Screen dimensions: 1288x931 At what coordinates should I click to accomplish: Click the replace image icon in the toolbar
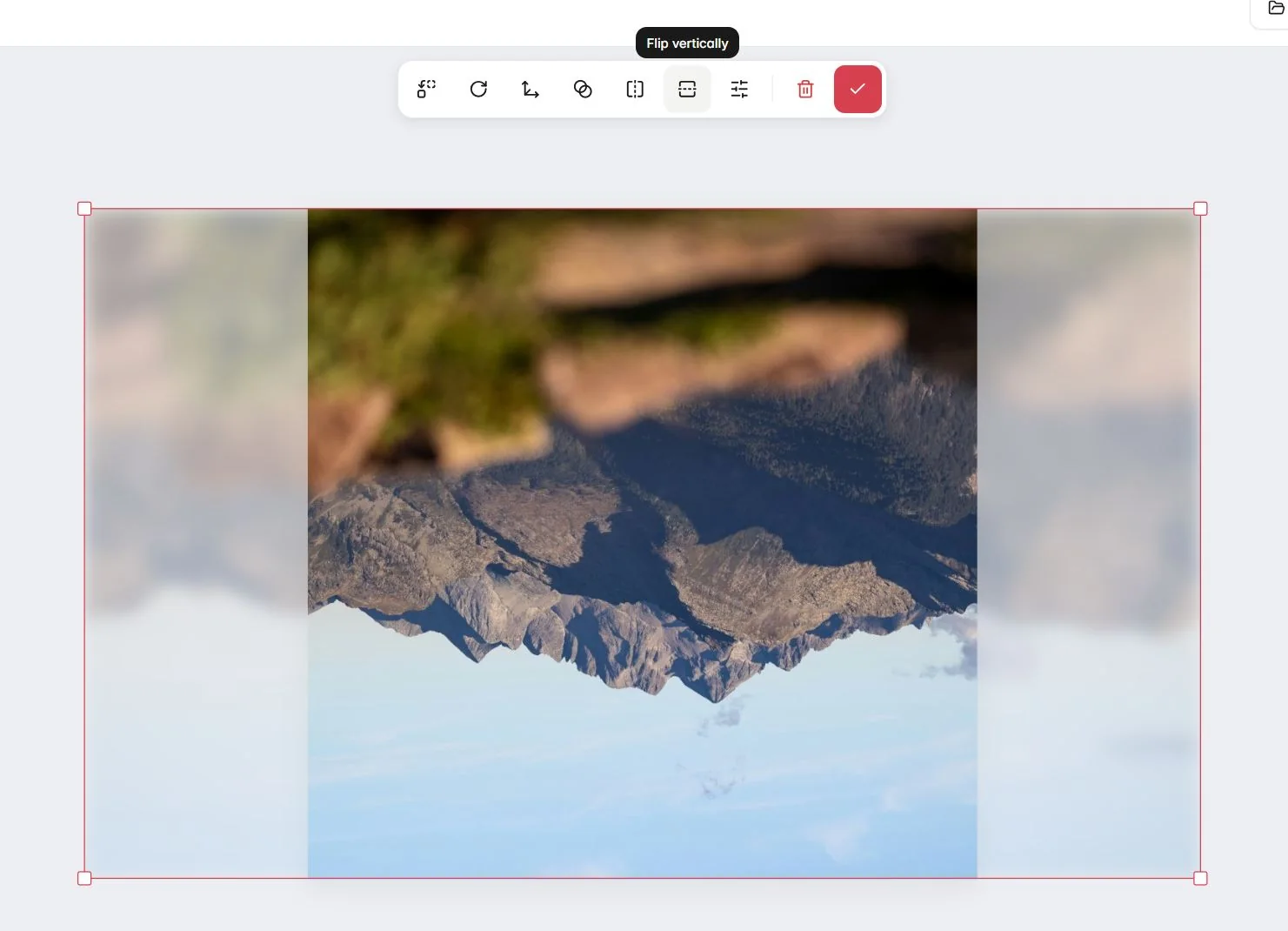click(426, 89)
